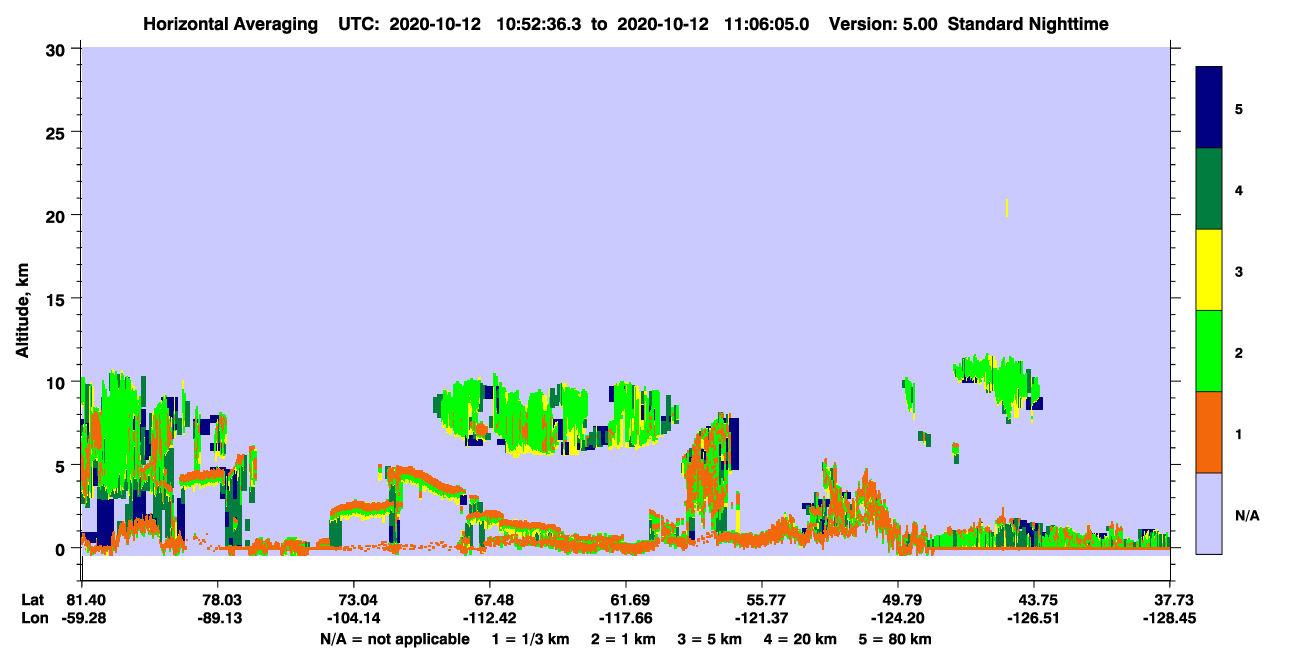This screenshot has height=667, width=1300.
Task: Click longitude value -121.37
Action: point(762,618)
